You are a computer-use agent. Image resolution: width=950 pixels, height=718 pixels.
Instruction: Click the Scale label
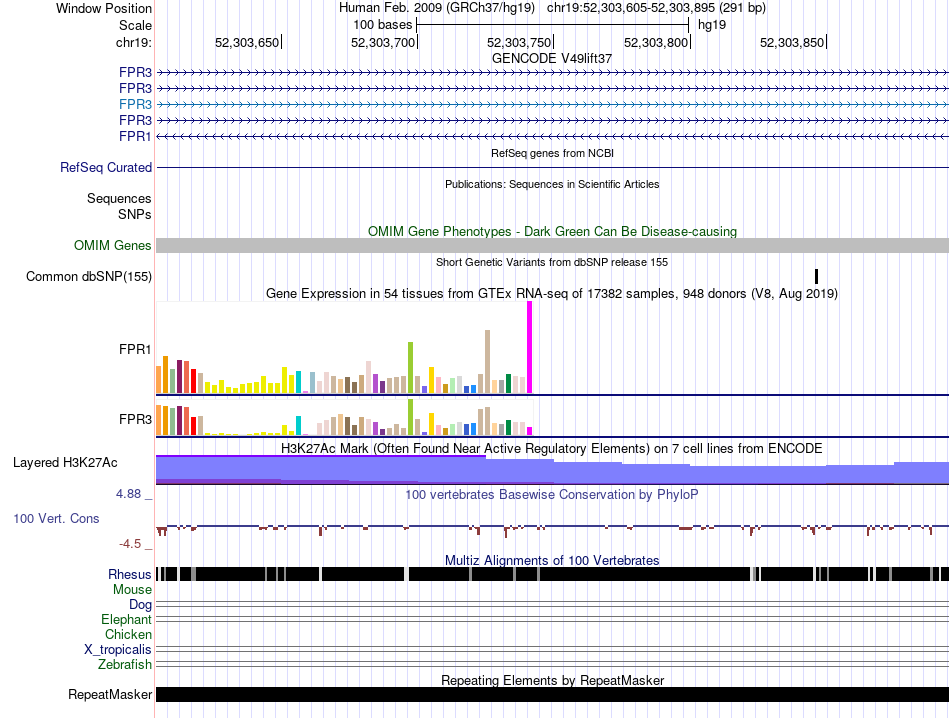click(x=135, y=25)
